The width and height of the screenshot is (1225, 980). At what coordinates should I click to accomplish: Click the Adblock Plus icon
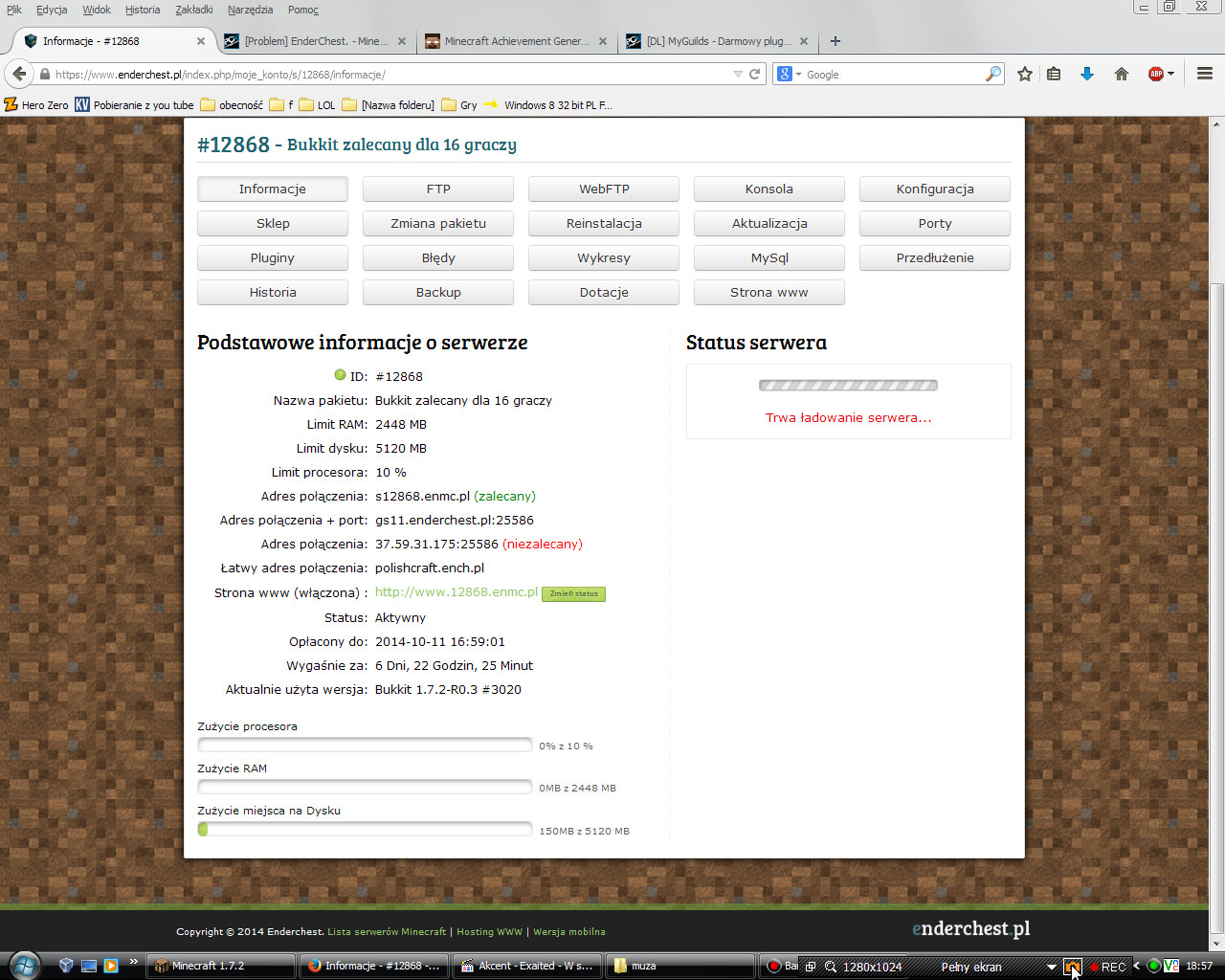(1155, 74)
